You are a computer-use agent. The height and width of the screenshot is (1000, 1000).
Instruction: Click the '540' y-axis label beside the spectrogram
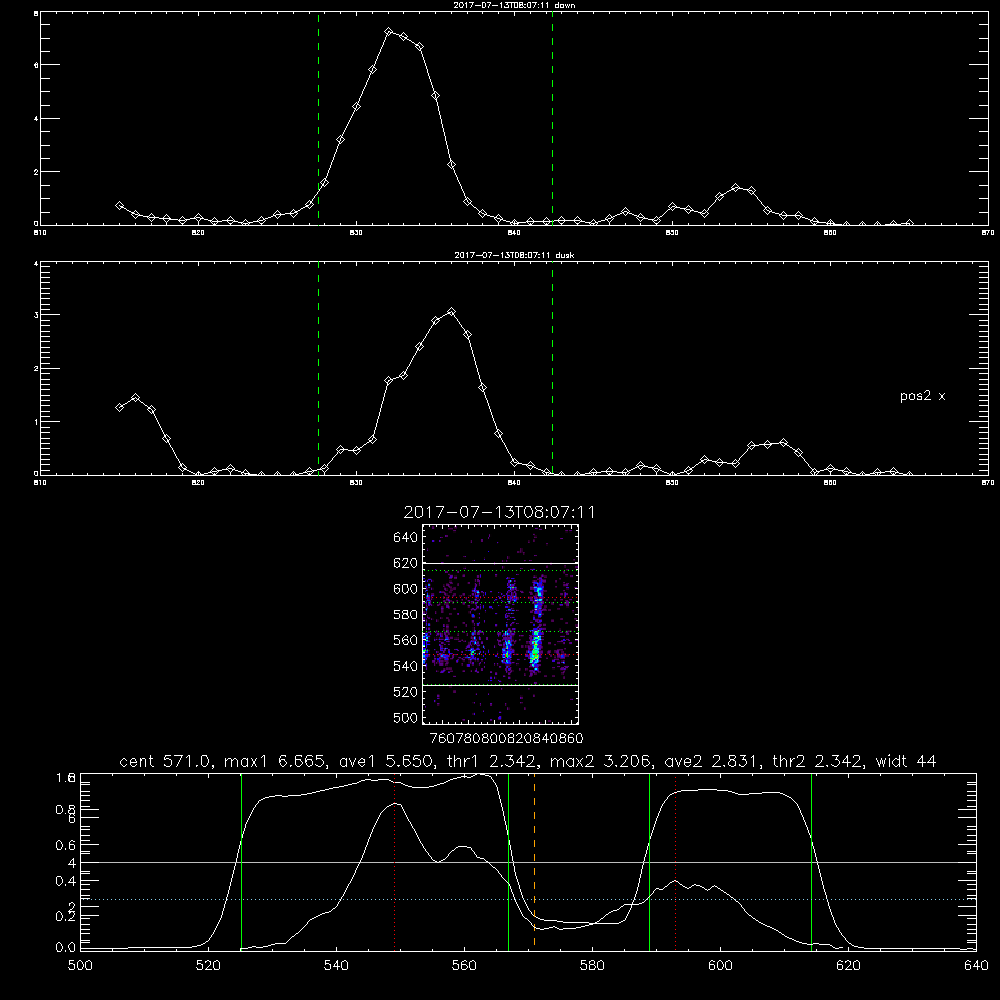pyautogui.click(x=406, y=666)
